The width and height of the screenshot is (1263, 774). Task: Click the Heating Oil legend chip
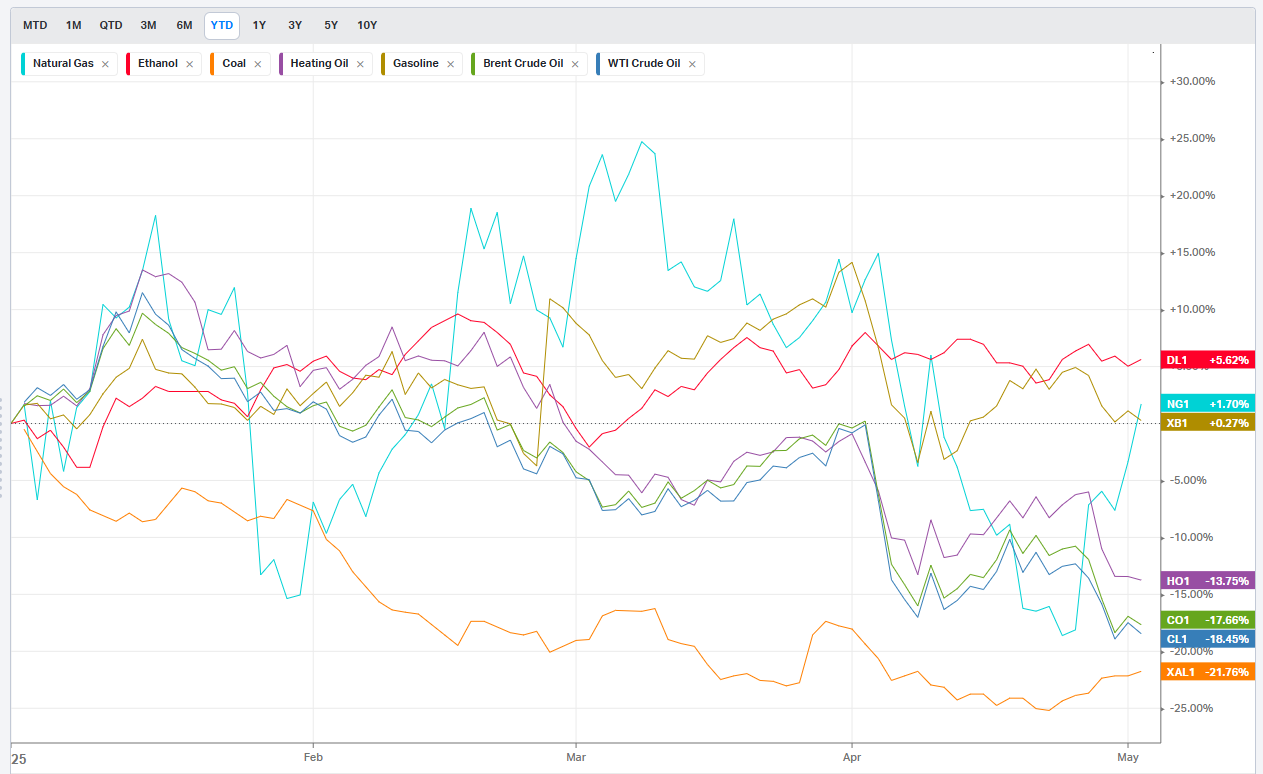coord(326,64)
